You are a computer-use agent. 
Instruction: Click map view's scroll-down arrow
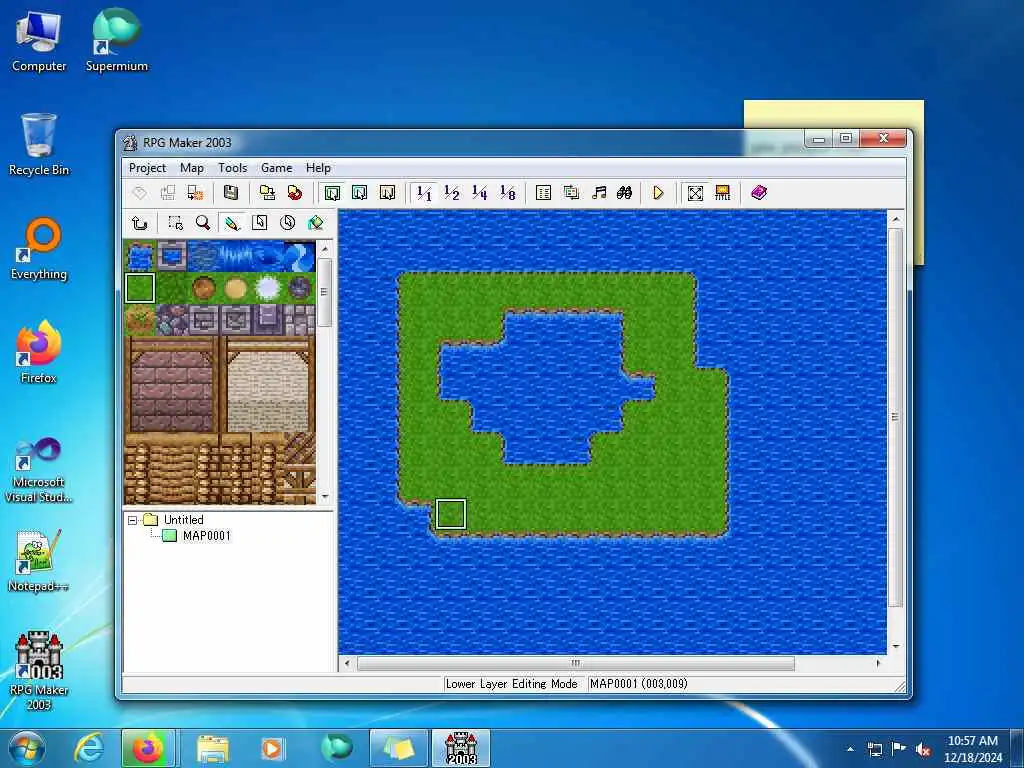pyautogui.click(x=895, y=646)
